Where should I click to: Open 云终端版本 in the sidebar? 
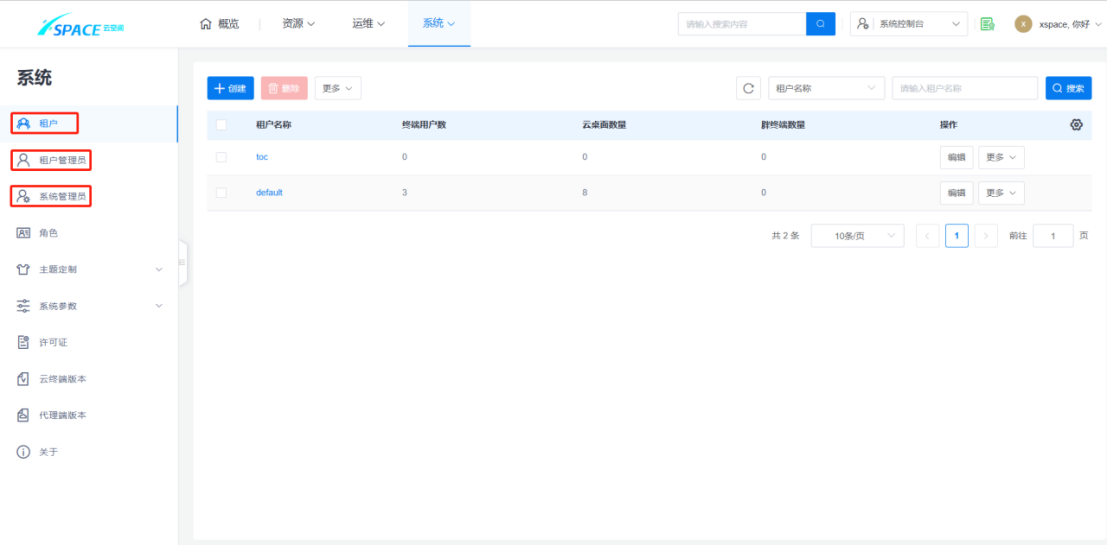coord(61,379)
